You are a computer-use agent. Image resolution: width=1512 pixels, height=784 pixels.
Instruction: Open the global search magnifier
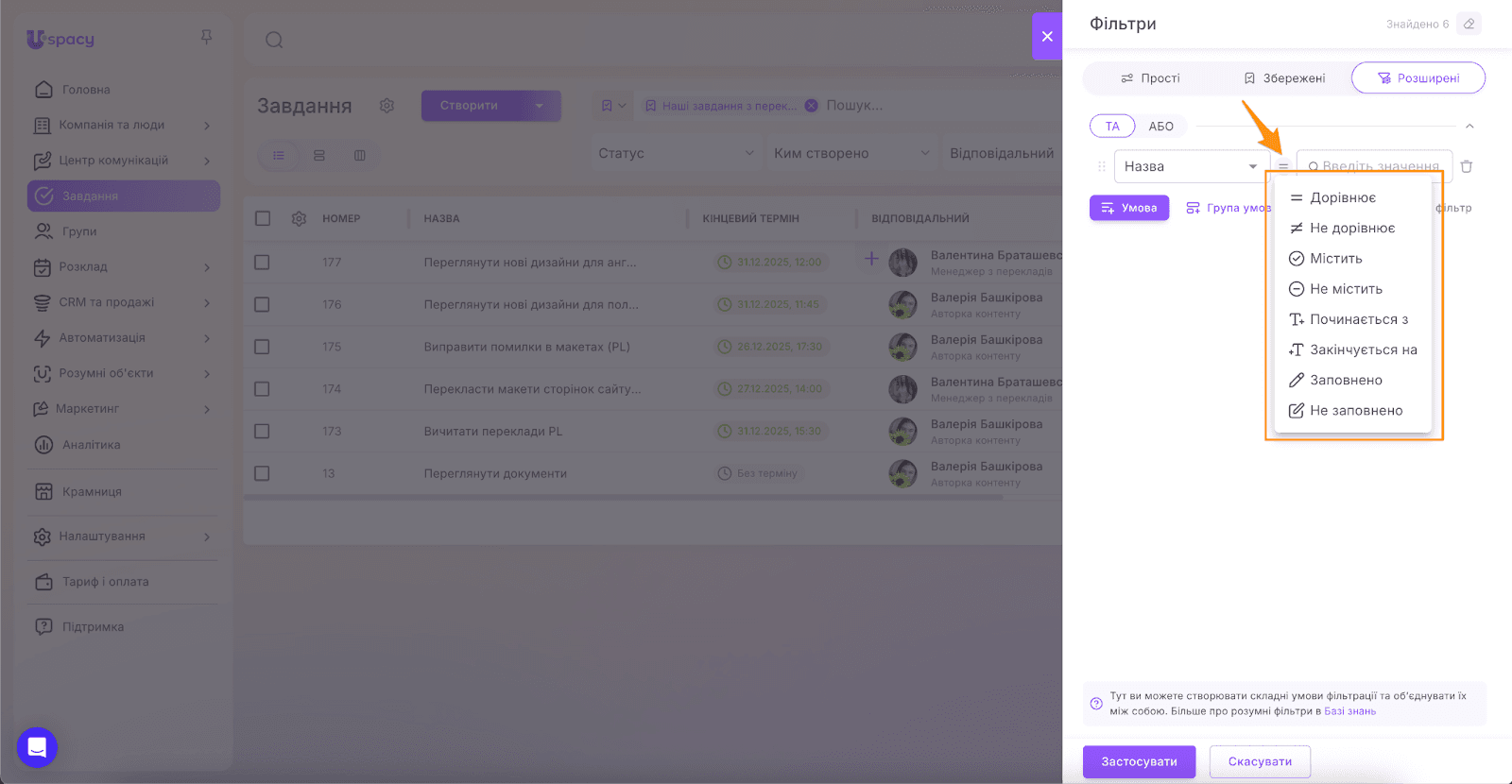tap(274, 40)
